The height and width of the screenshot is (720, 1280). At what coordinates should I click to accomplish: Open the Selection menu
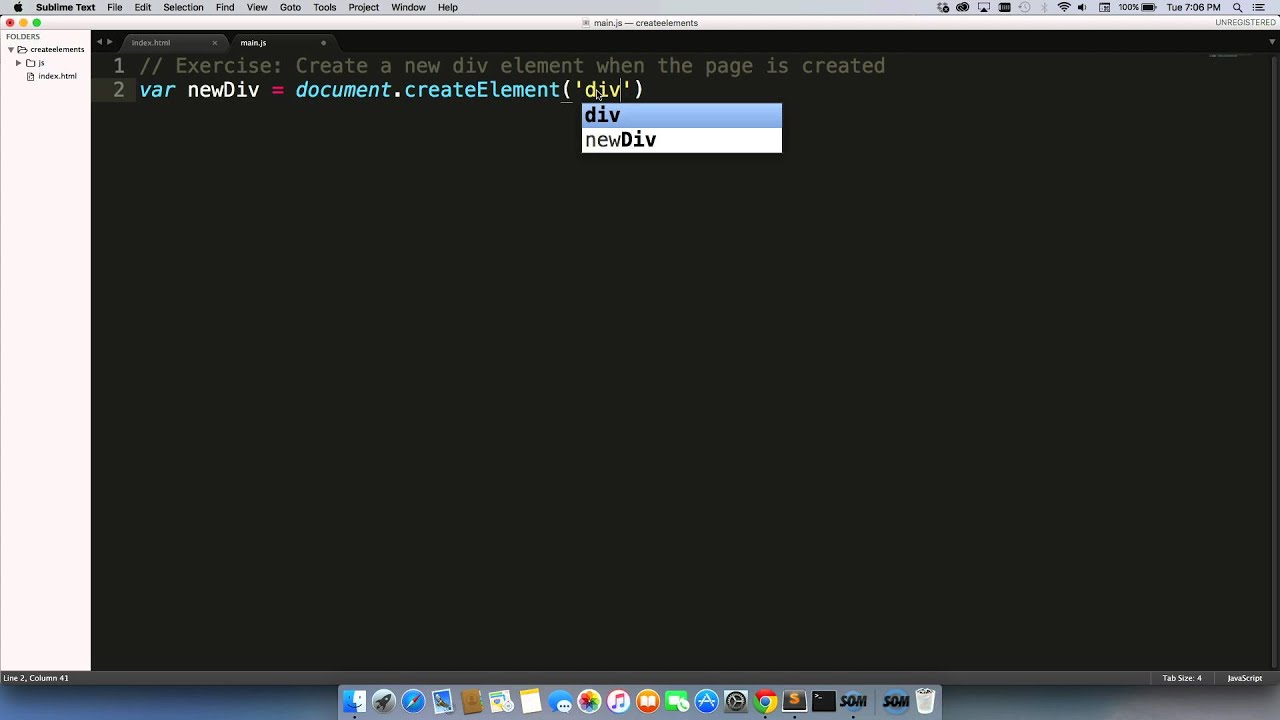(183, 7)
